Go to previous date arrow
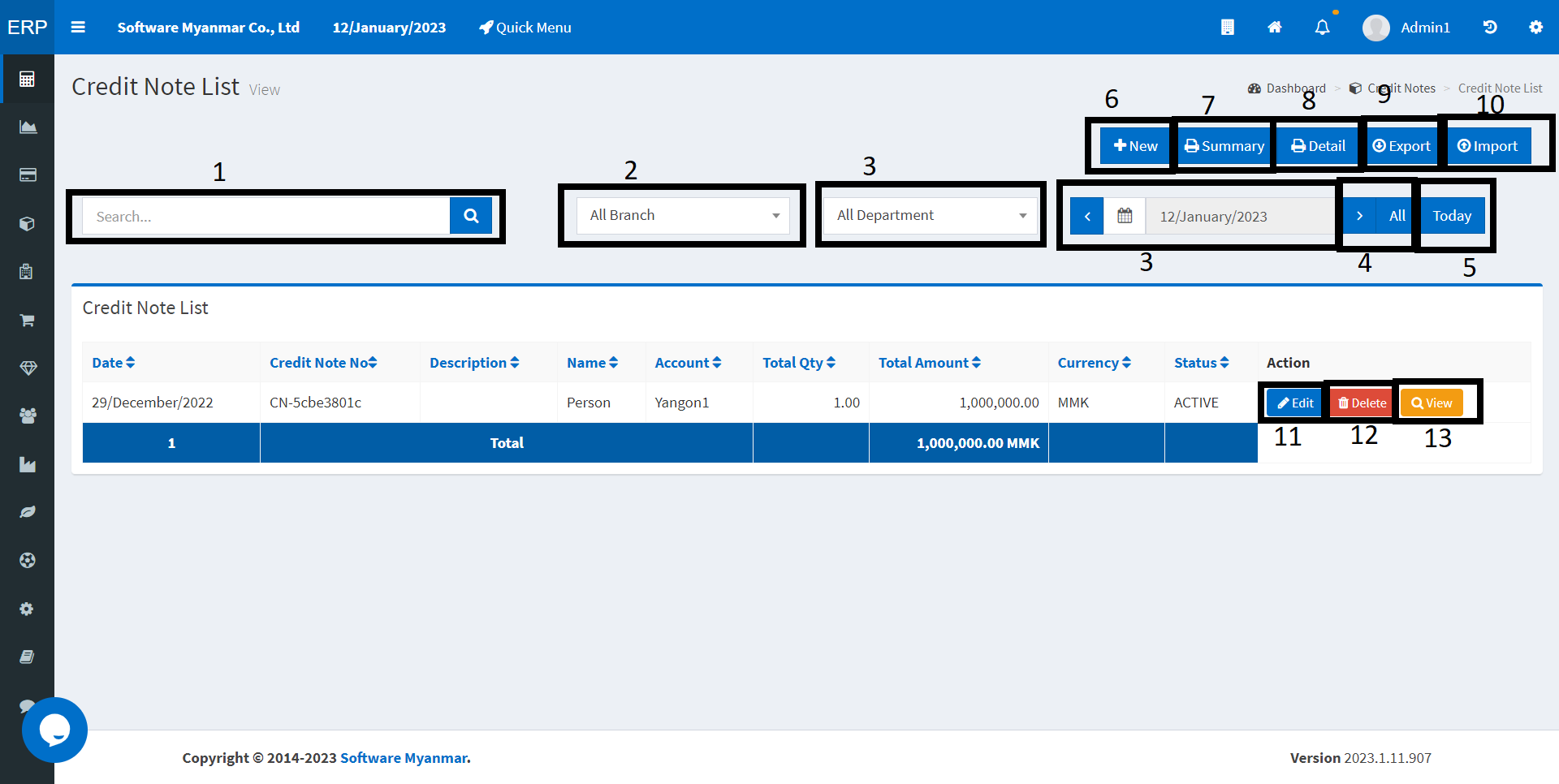1559x784 pixels. [1087, 217]
